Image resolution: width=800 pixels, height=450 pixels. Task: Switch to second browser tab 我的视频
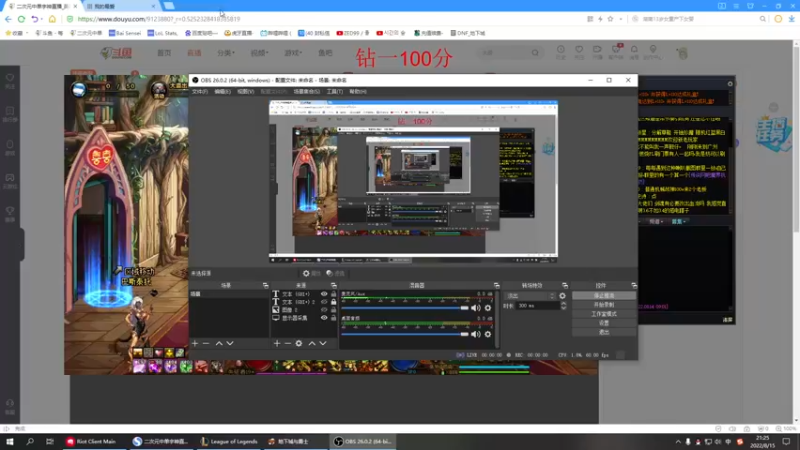(120, 6)
